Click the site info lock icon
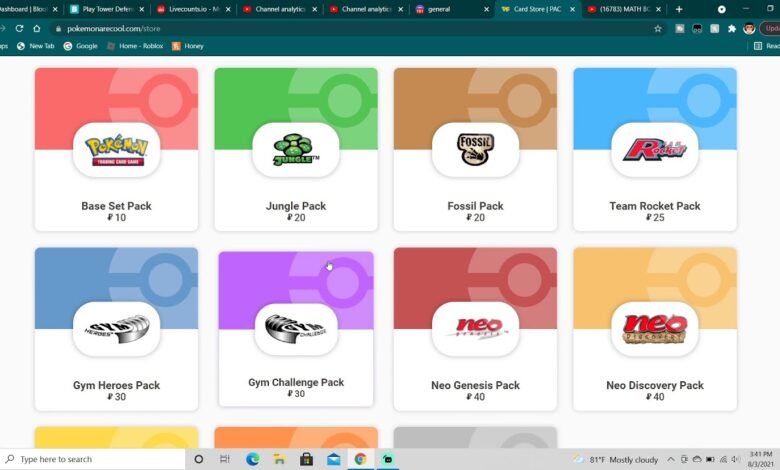The image size is (780, 470). (x=58, y=29)
